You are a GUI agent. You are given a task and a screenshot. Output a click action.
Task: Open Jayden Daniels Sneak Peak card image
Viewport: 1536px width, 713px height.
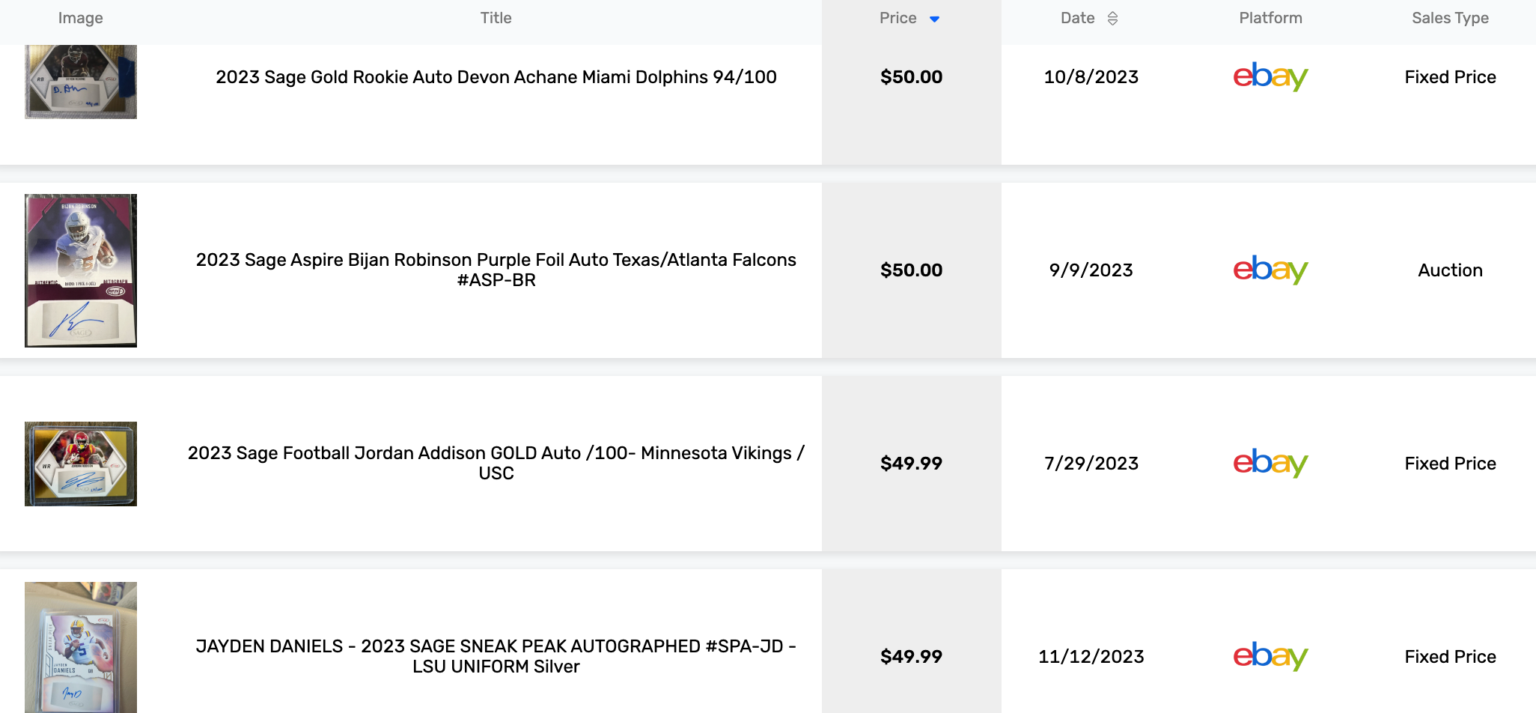[81, 647]
